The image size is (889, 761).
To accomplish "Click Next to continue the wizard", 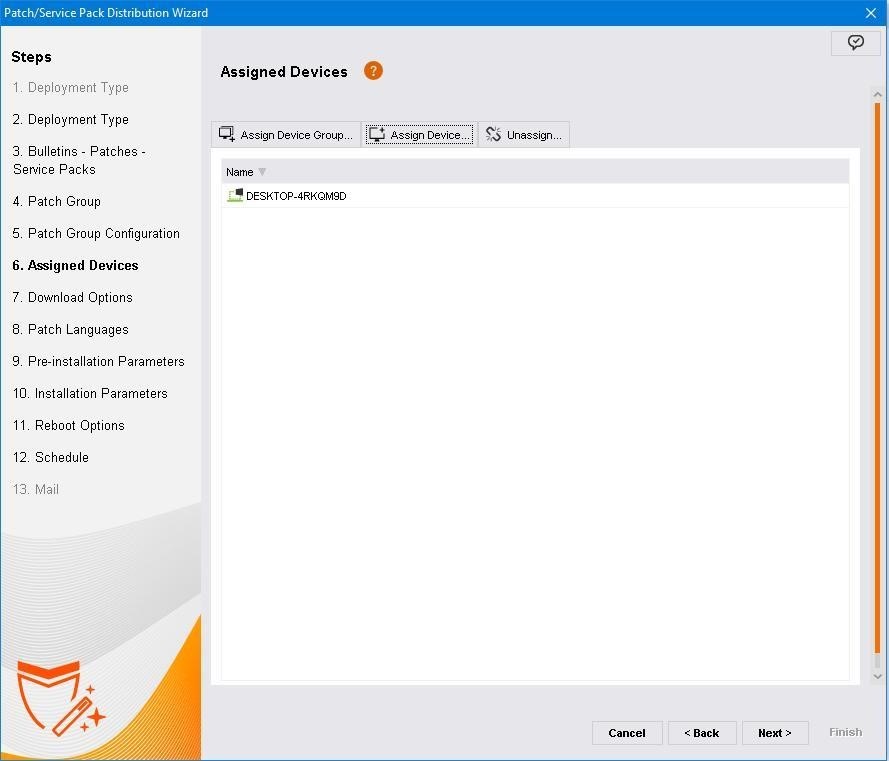I will coord(774,733).
